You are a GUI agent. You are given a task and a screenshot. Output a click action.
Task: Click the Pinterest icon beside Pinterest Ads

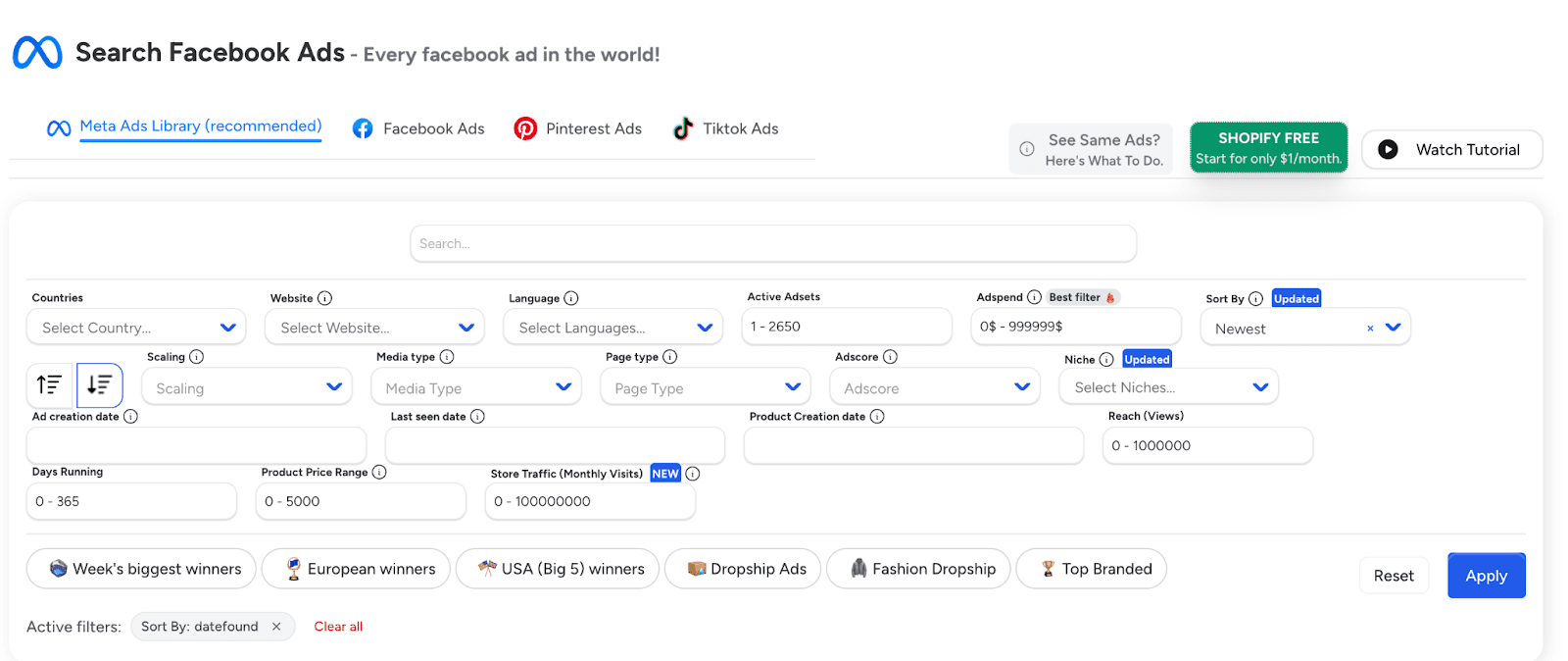tap(525, 128)
